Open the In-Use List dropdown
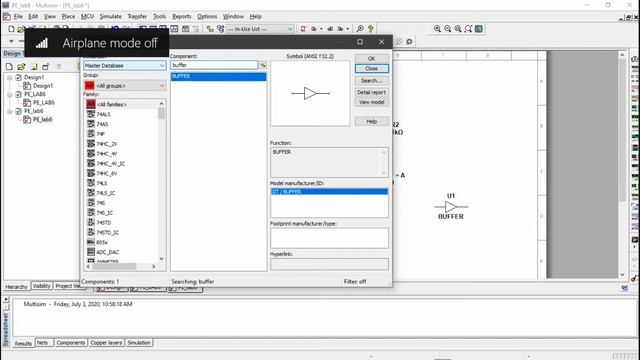 [260, 29]
